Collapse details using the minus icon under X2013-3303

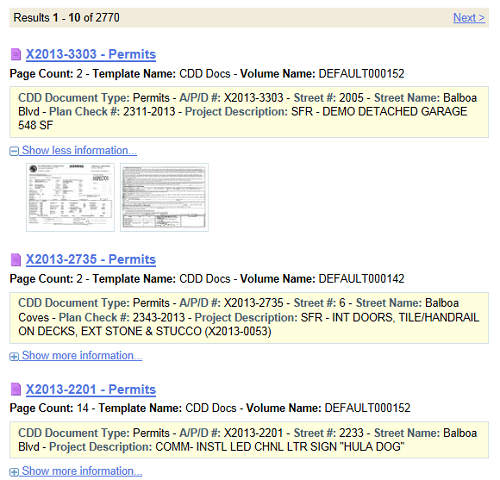(14, 151)
